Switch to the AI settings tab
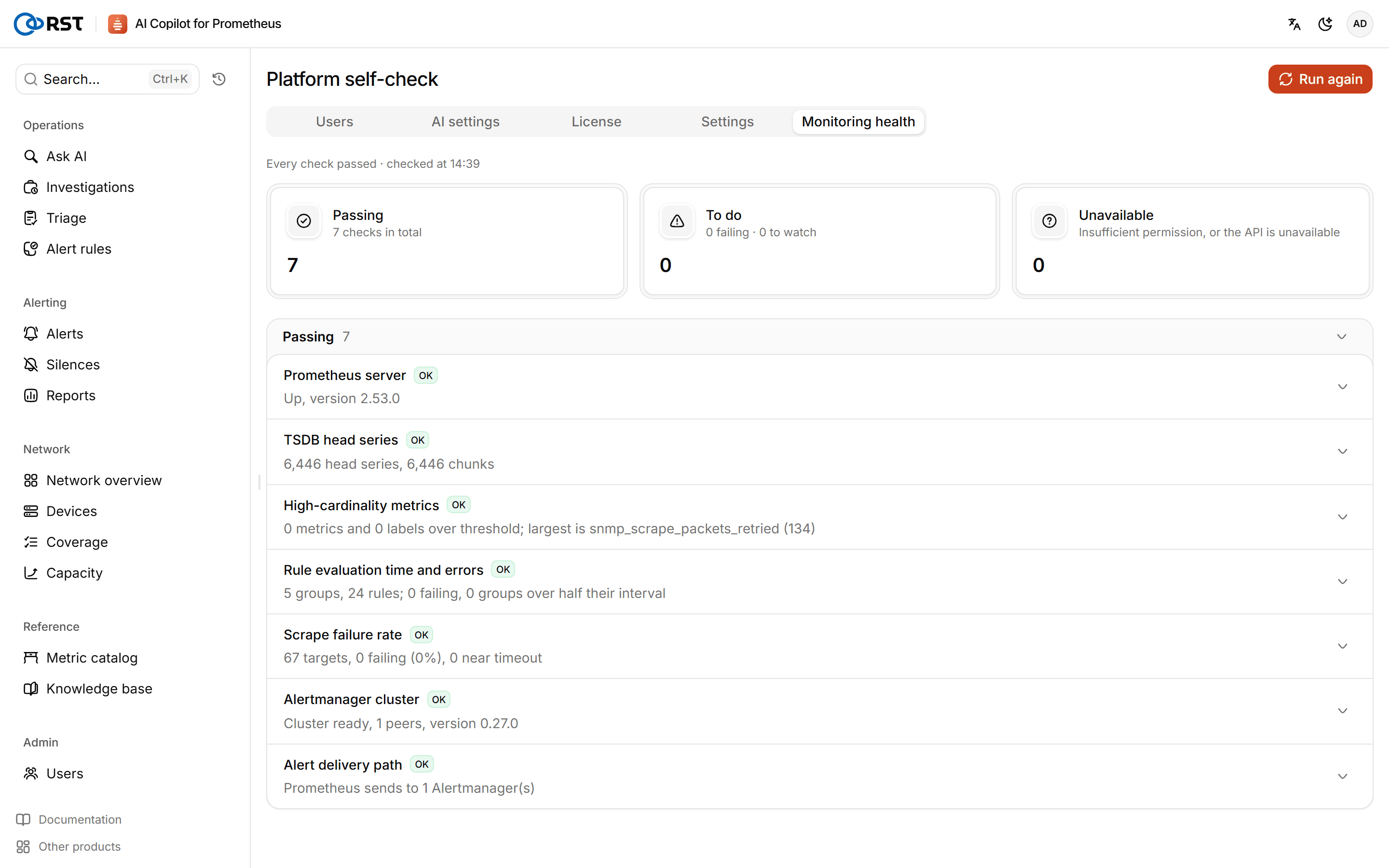Viewport: 1389px width, 868px height. 465,122
